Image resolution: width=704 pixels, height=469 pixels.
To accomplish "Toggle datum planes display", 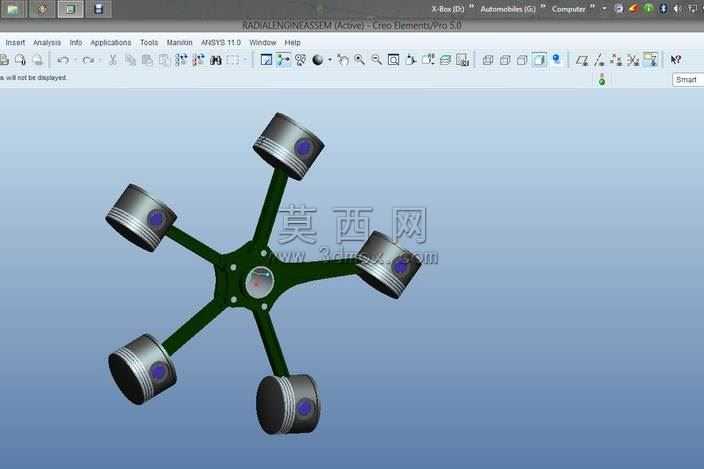I will pos(582,60).
